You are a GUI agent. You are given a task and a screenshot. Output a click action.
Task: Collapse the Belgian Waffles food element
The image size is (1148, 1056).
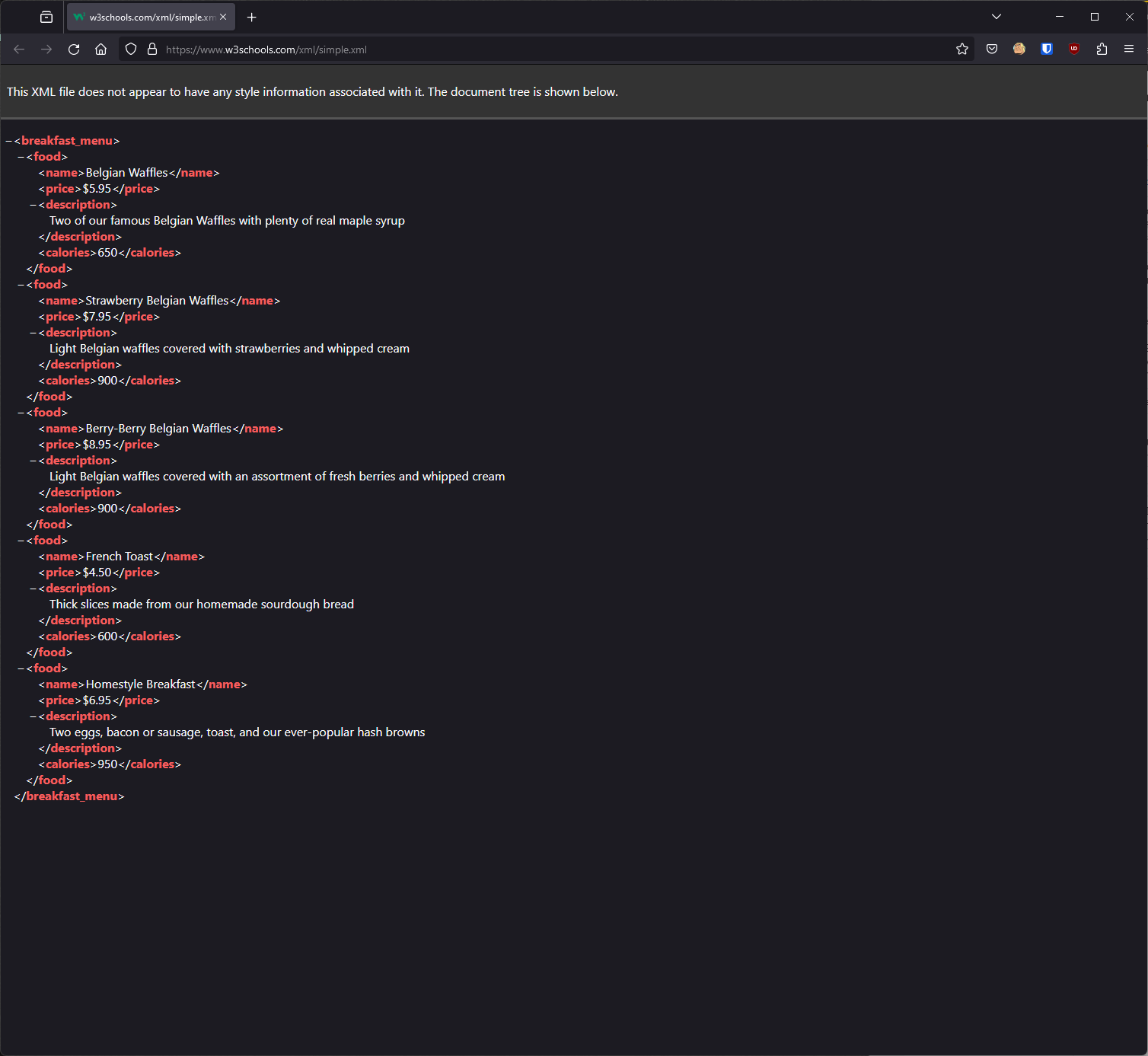coord(21,156)
